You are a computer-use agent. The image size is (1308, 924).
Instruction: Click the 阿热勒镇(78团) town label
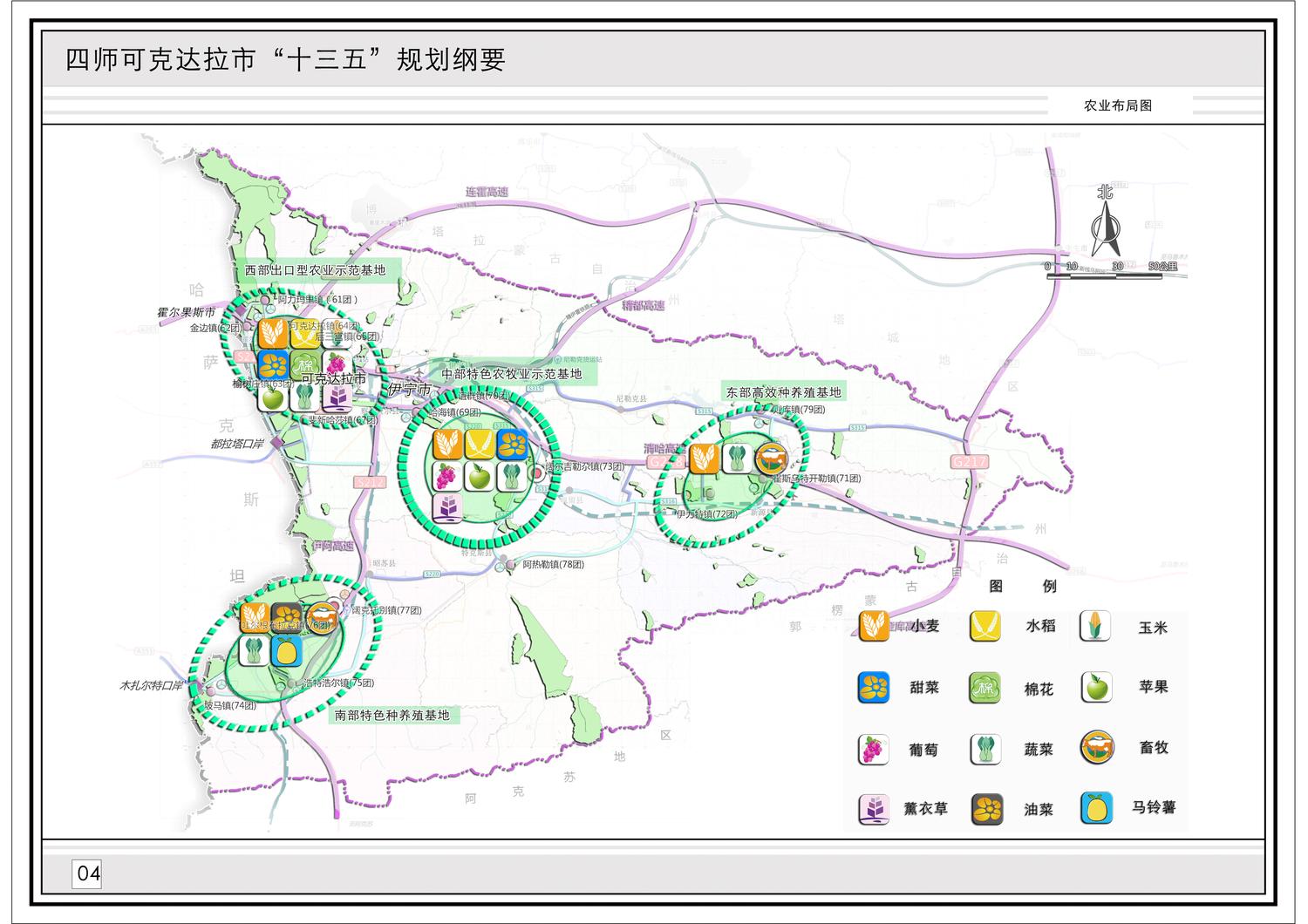[554, 565]
